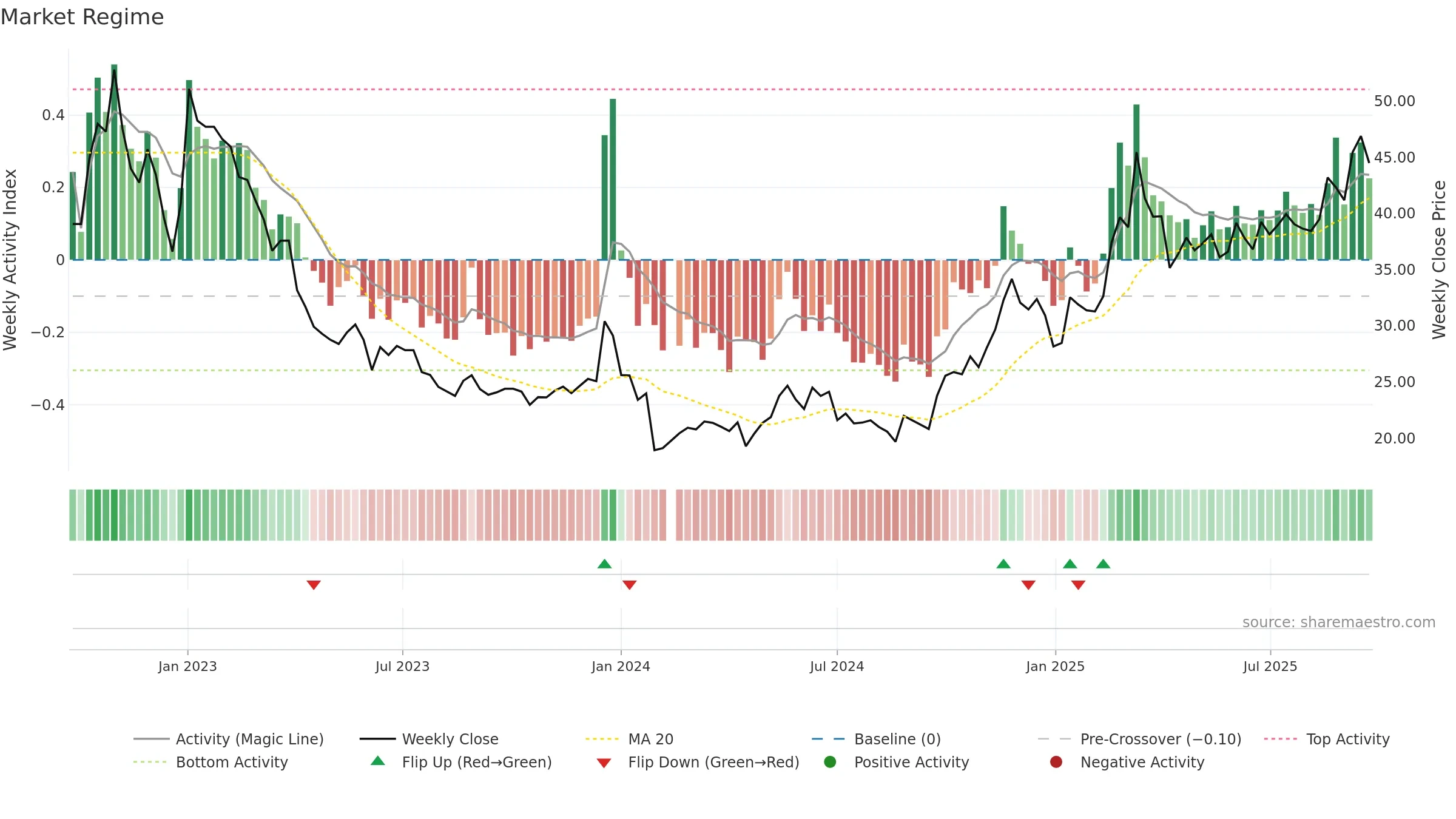Image resolution: width=1456 pixels, height=819 pixels.
Task: Click the Flip Up legend green triangle icon
Action: pyautogui.click(x=378, y=760)
